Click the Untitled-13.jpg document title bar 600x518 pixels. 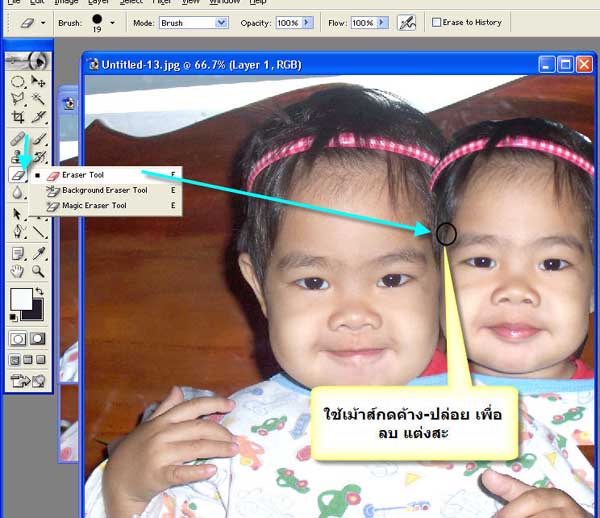(310, 65)
